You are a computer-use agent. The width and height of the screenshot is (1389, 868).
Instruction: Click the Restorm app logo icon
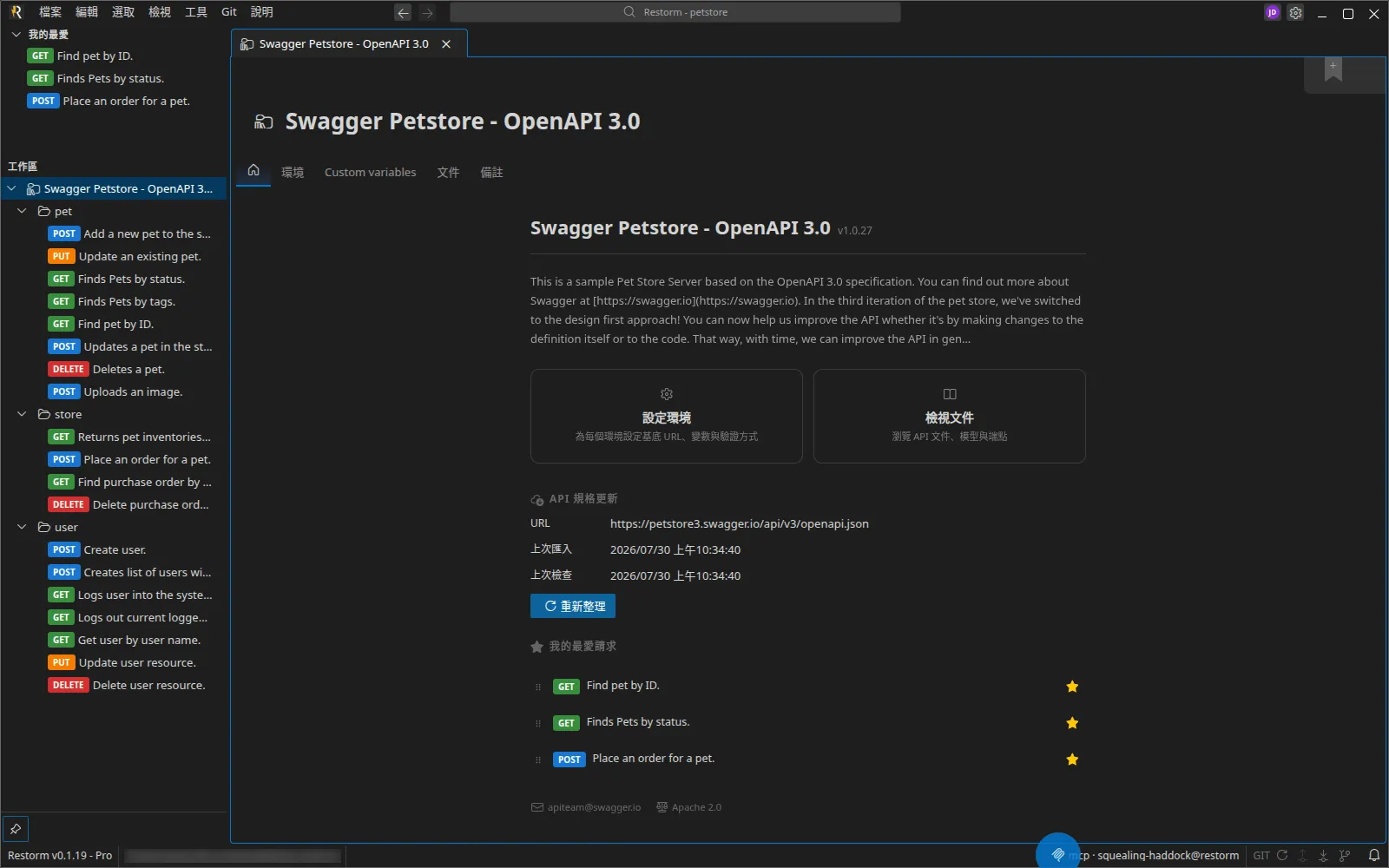16,12
